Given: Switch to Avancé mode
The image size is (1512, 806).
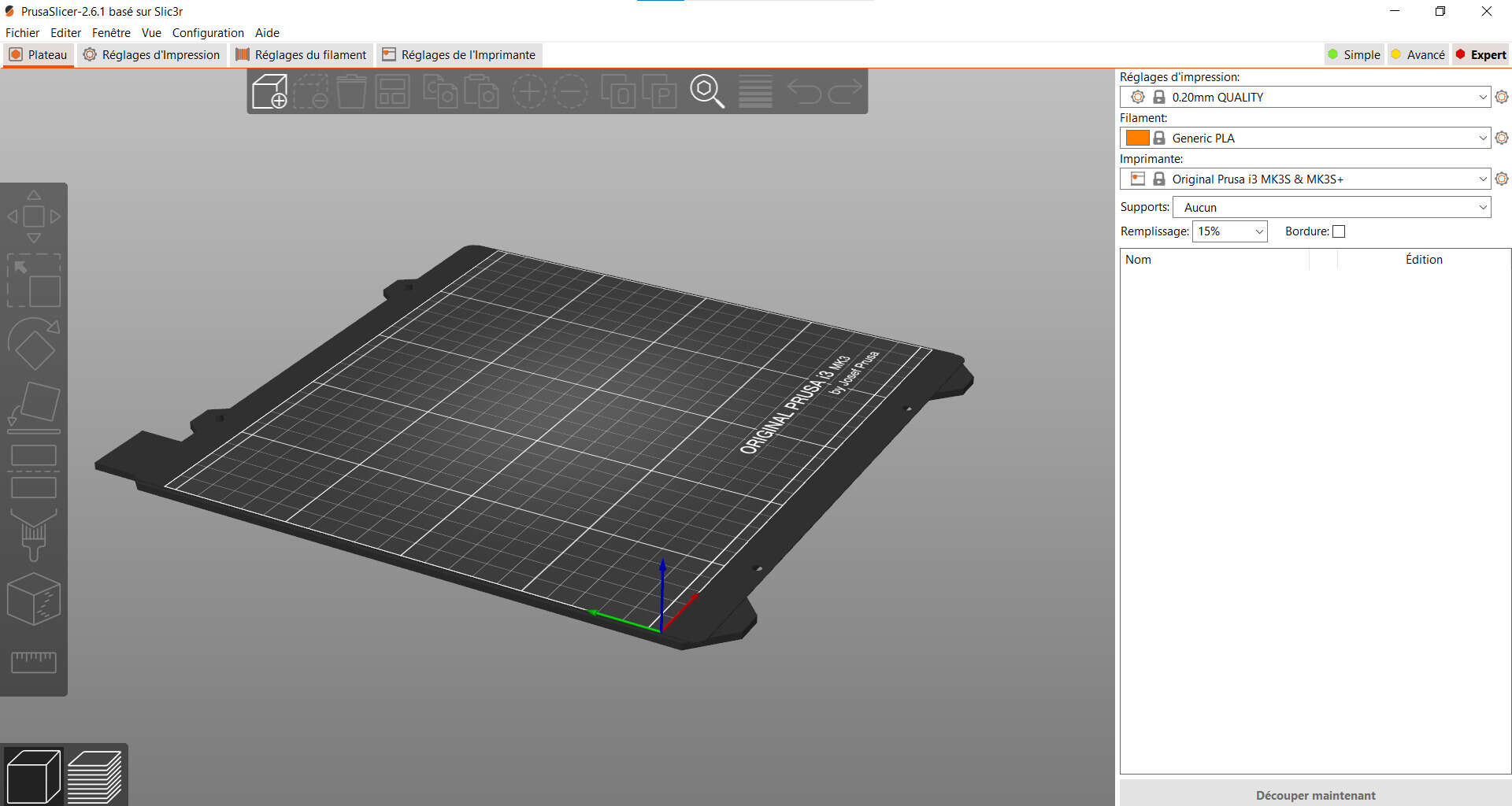Looking at the screenshot, I should click(1418, 54).
